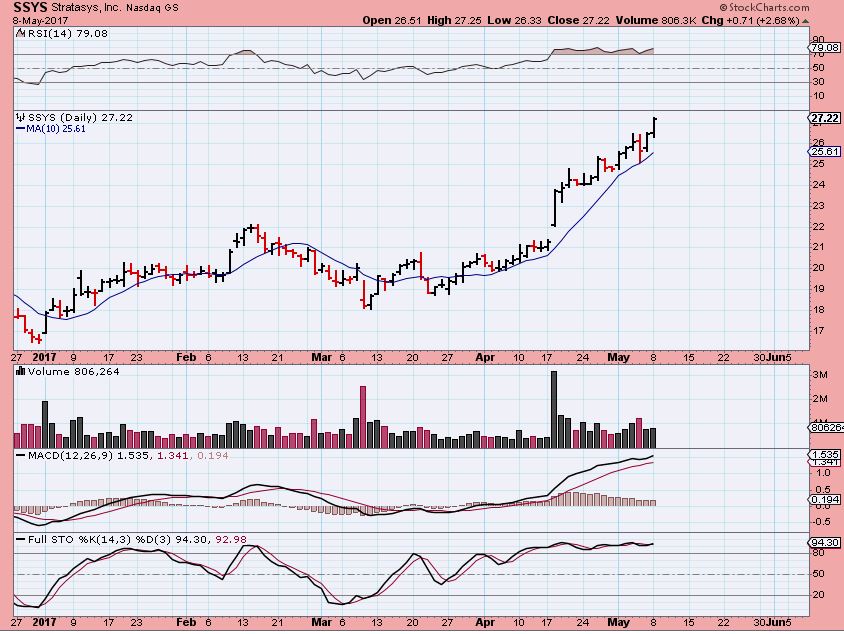Viewport: 844px width, 634px height.
Task: Click the Volume histogram legend icon
Action: [20, 371]
